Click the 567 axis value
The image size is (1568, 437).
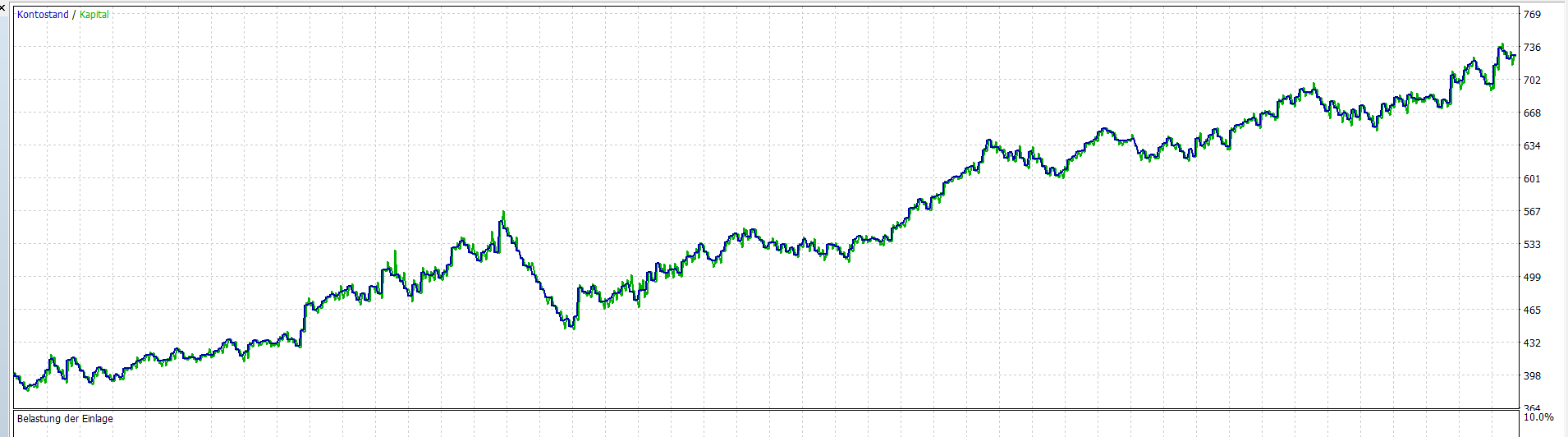[1532, 212]
